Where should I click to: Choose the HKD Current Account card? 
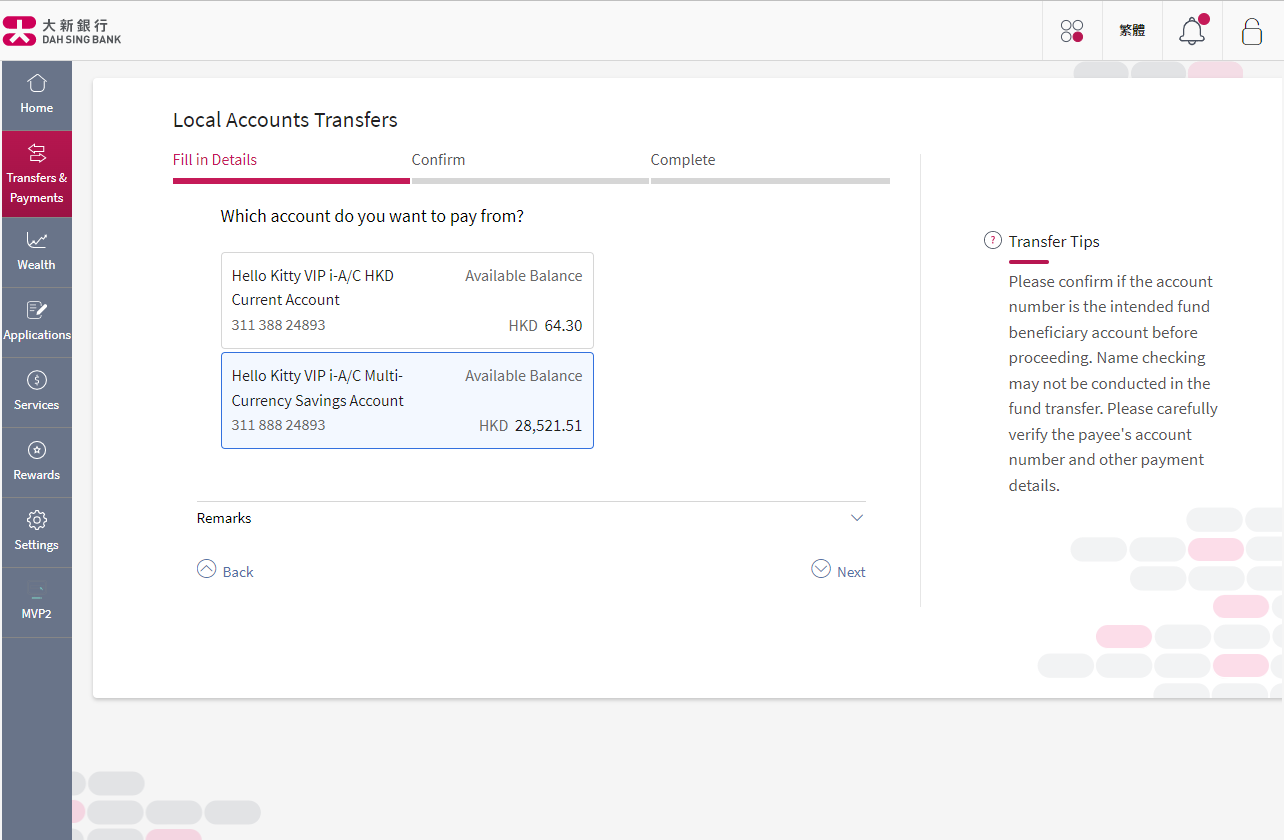coord(407,300)
